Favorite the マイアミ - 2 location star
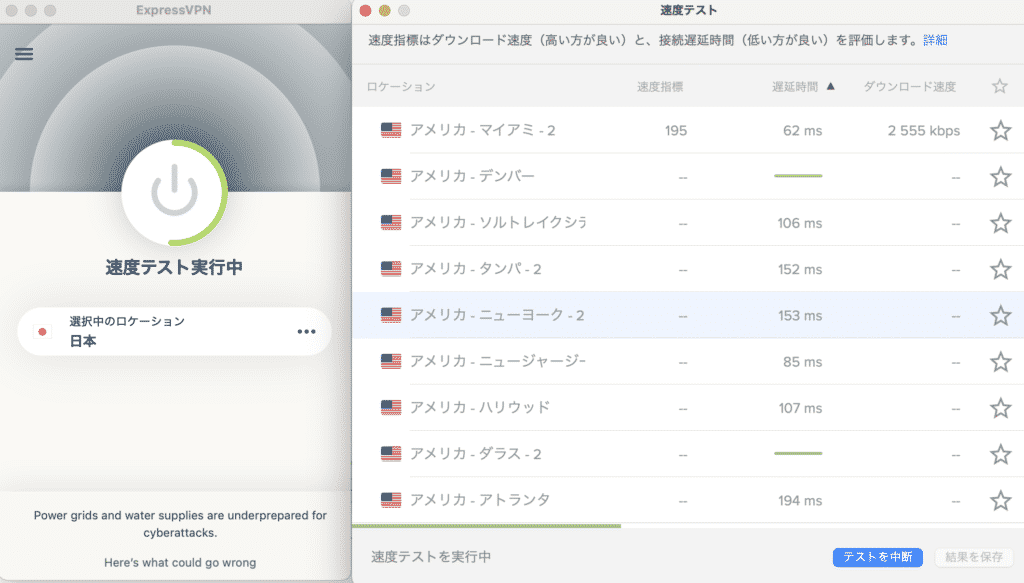Image resolution: width=1024 pixels, height=583 pixels. (x=1000, y=131)
